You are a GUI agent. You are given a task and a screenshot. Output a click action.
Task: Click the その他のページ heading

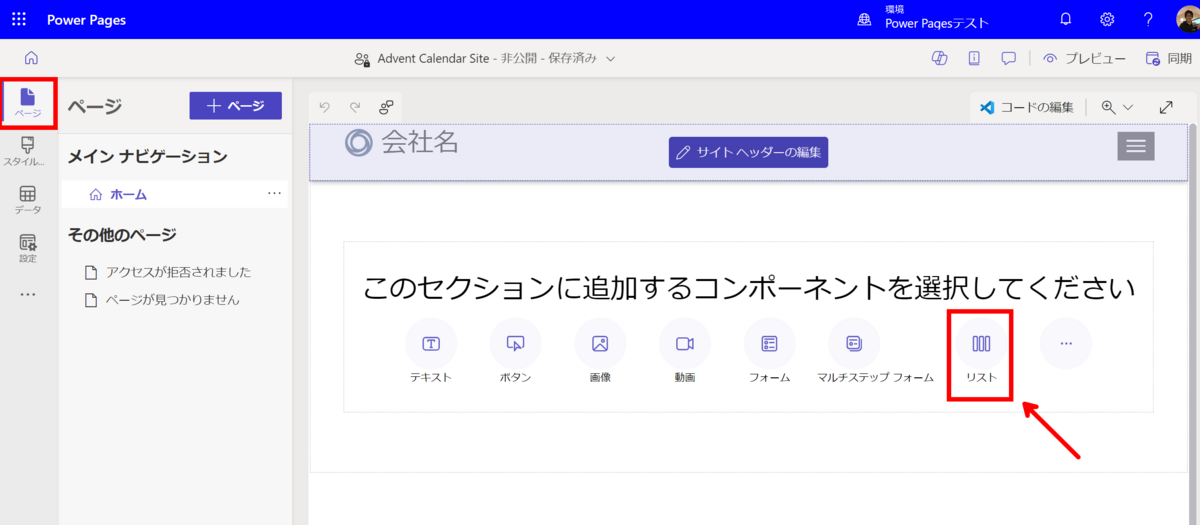click(122, 235)
